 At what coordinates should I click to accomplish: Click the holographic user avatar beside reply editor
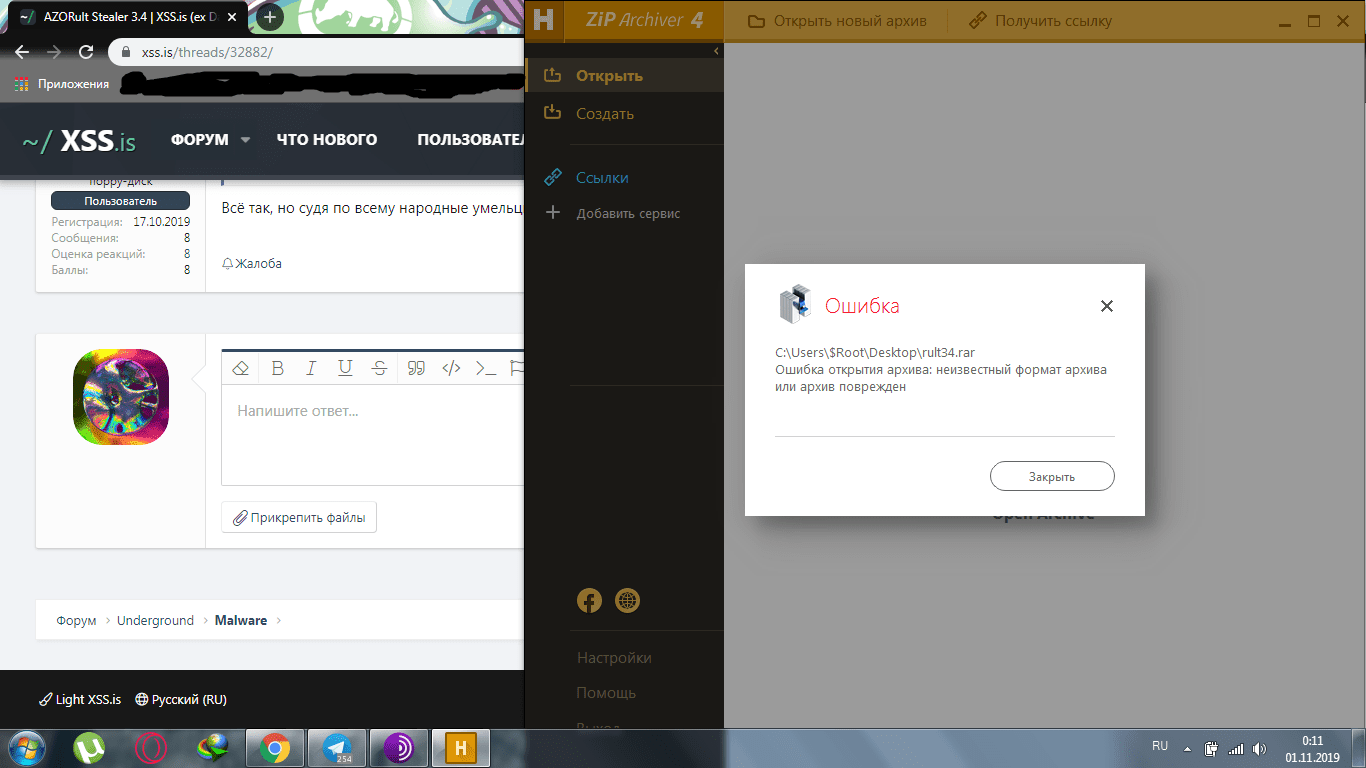121,397
